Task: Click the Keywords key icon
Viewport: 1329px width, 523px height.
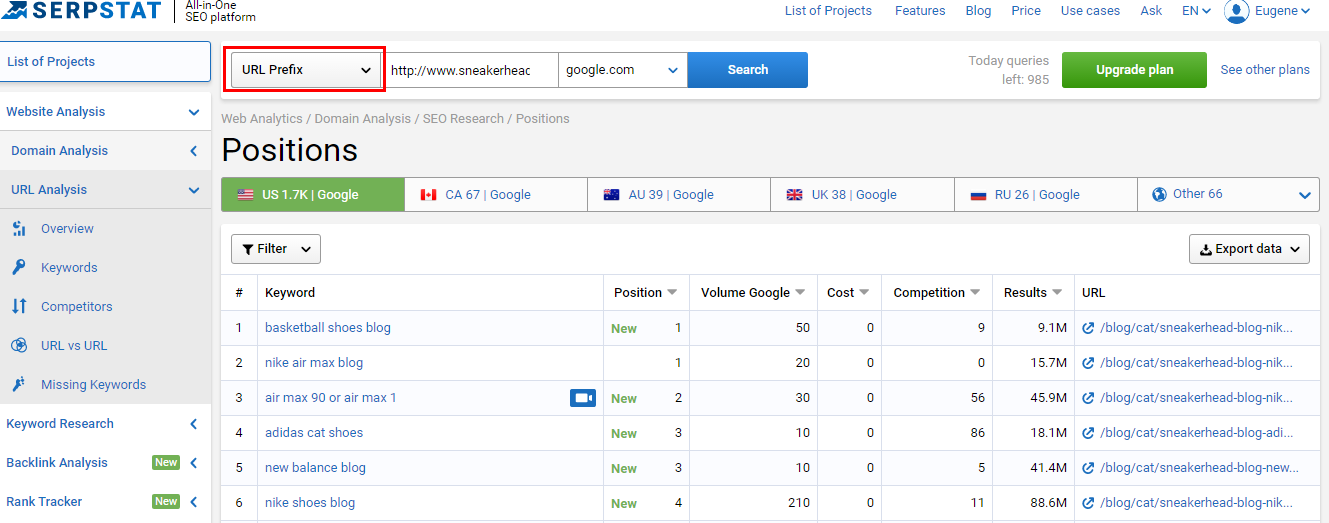Action: (19, 268)
